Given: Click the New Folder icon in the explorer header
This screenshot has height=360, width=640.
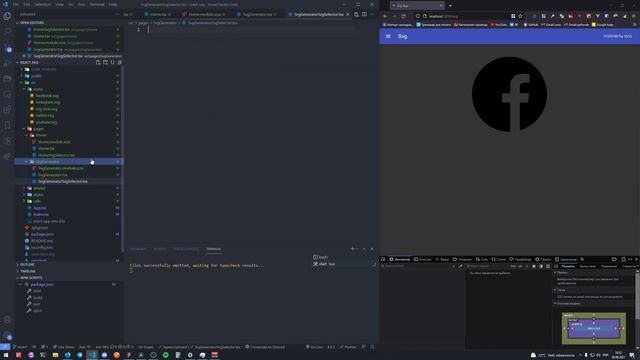Looking at the screenshot, I should pos(105,62).
